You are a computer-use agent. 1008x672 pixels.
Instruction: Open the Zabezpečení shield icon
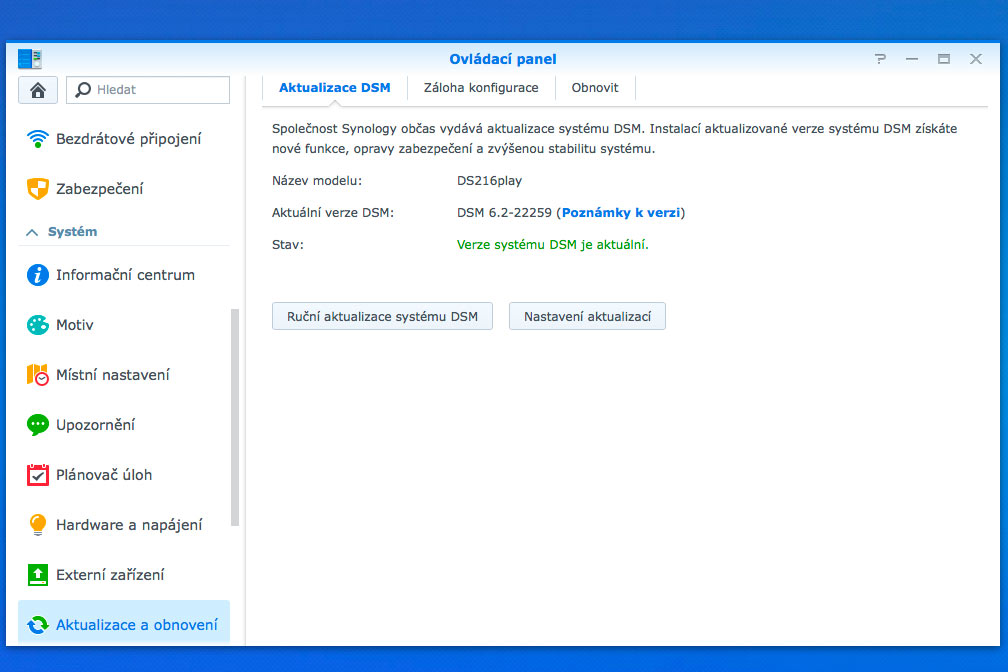38,189
